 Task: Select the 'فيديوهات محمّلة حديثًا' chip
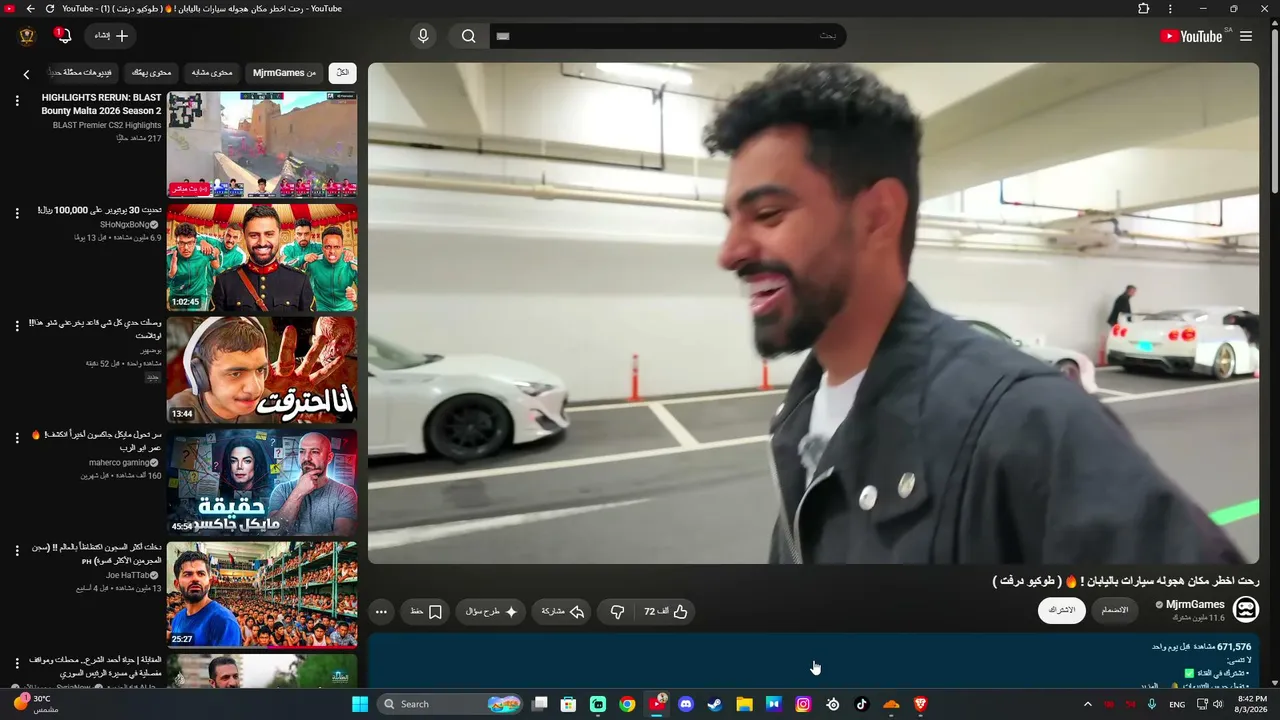[x=82, y=73]
